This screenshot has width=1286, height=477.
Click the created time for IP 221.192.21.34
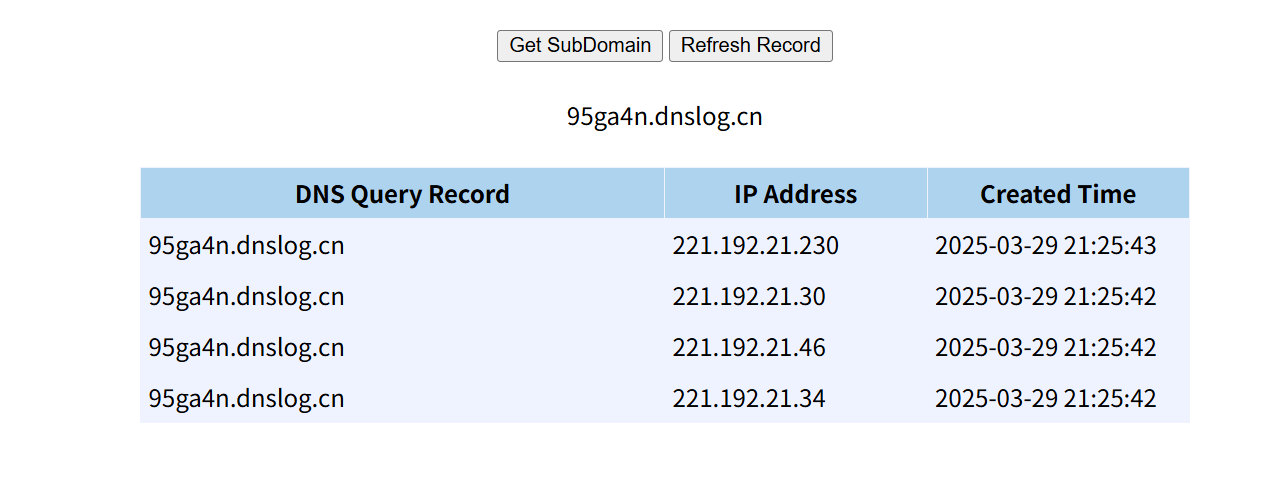(x=1046, y=399)
